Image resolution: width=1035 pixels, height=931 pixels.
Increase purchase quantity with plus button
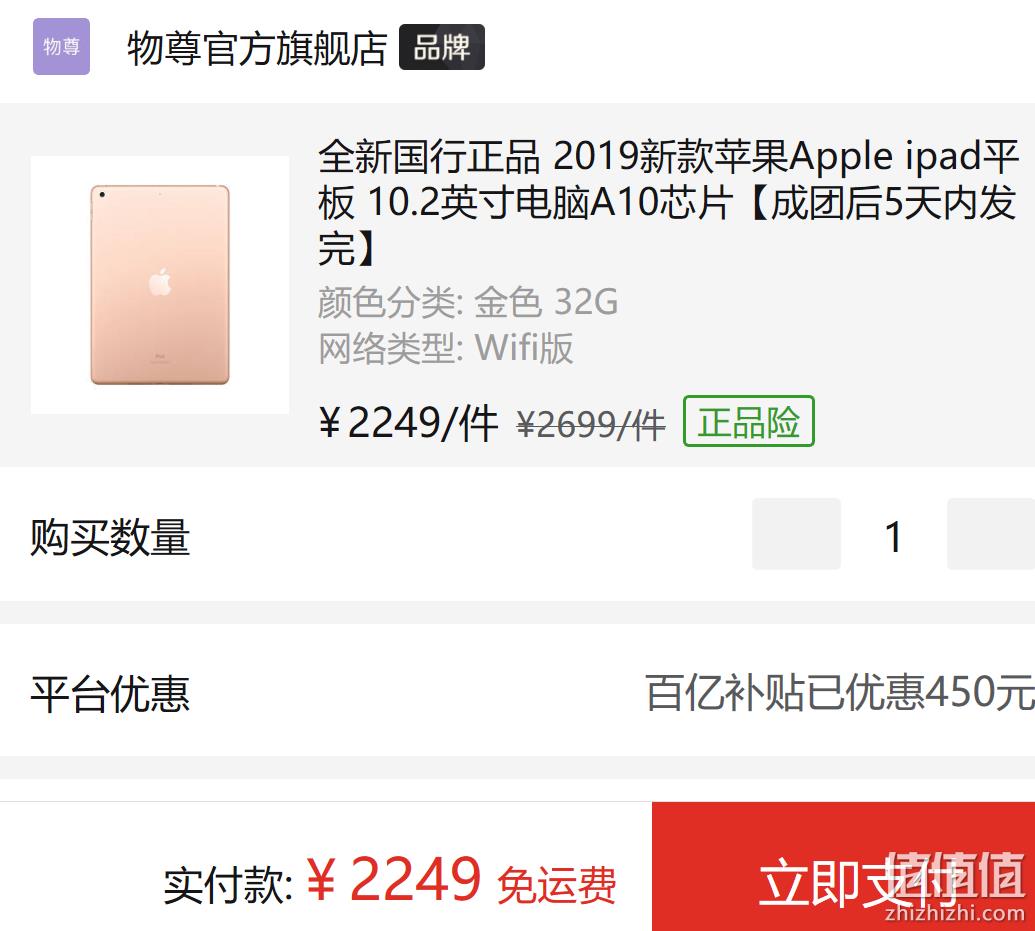[x=991, y=534]
